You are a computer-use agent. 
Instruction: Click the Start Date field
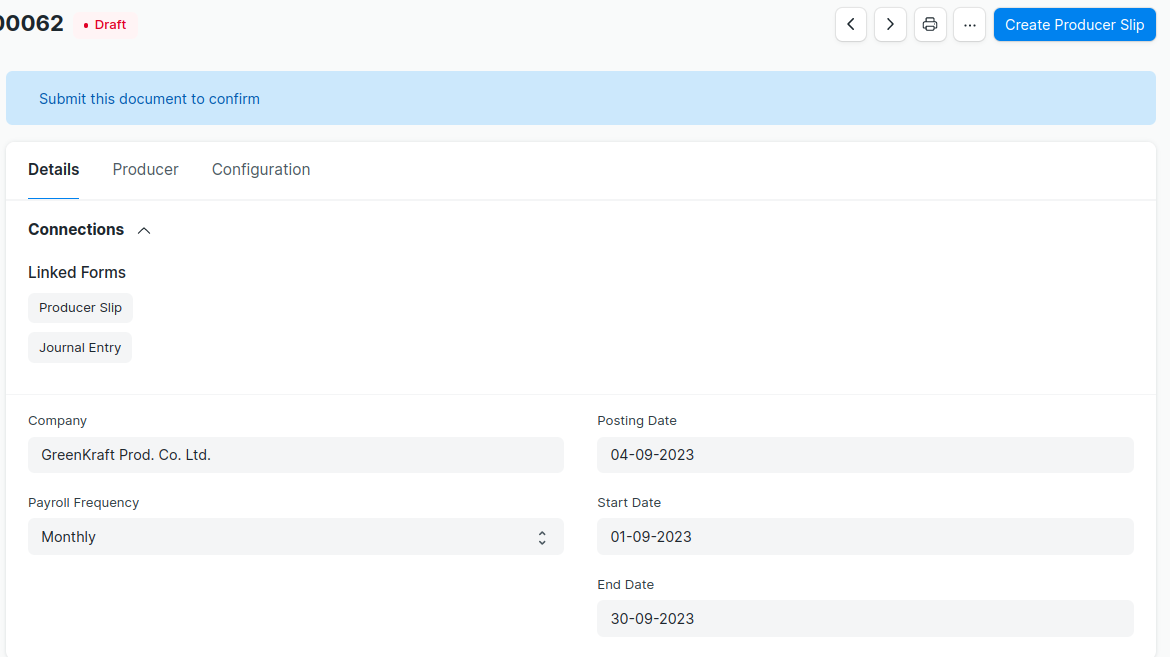click(x=865, y=537)
